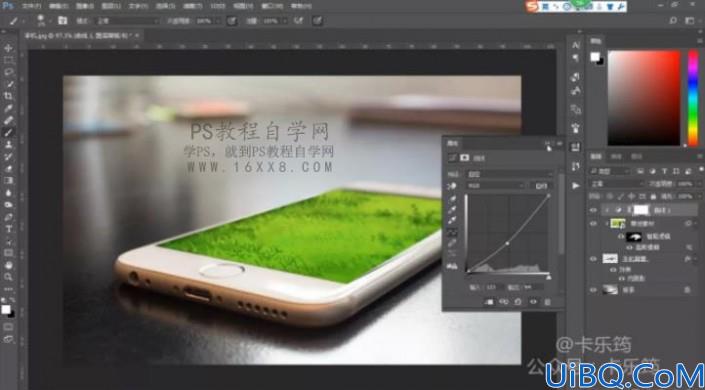Click the hue slider in the Color panel
The height and width of the screenshot is (390, 705).
693,98
